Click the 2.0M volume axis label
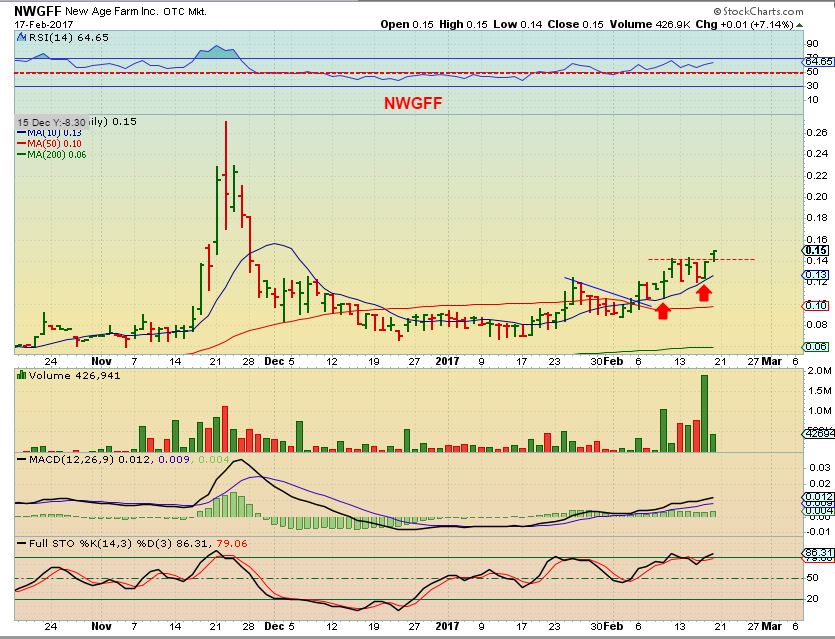835x639 pixels. pos(820,371)
